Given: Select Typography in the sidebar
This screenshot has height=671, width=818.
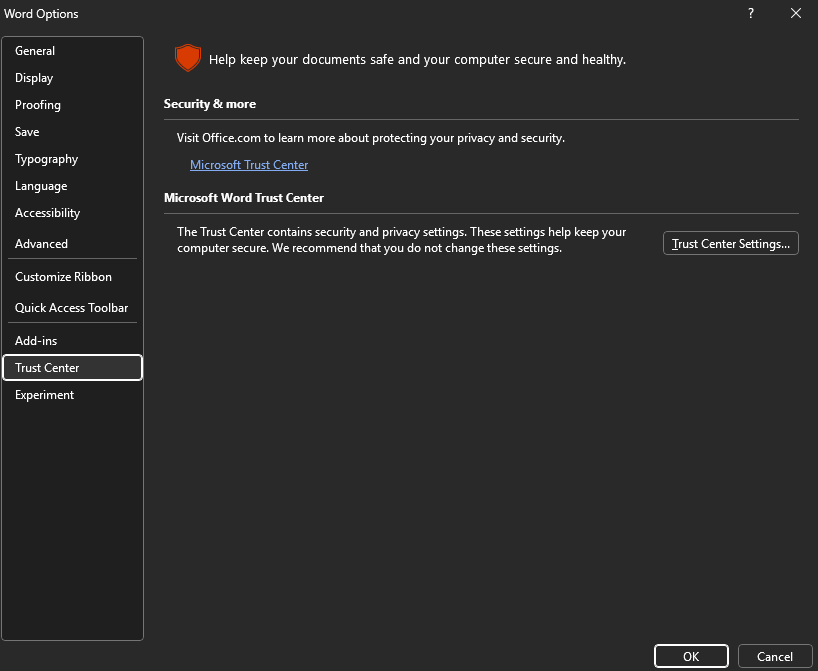Looking at the screenshot, I should click(x=73, y=159).
